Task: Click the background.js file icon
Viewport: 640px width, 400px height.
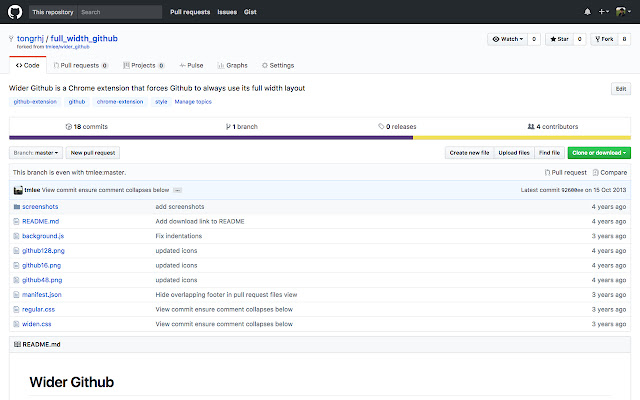Action: (16, 236)
